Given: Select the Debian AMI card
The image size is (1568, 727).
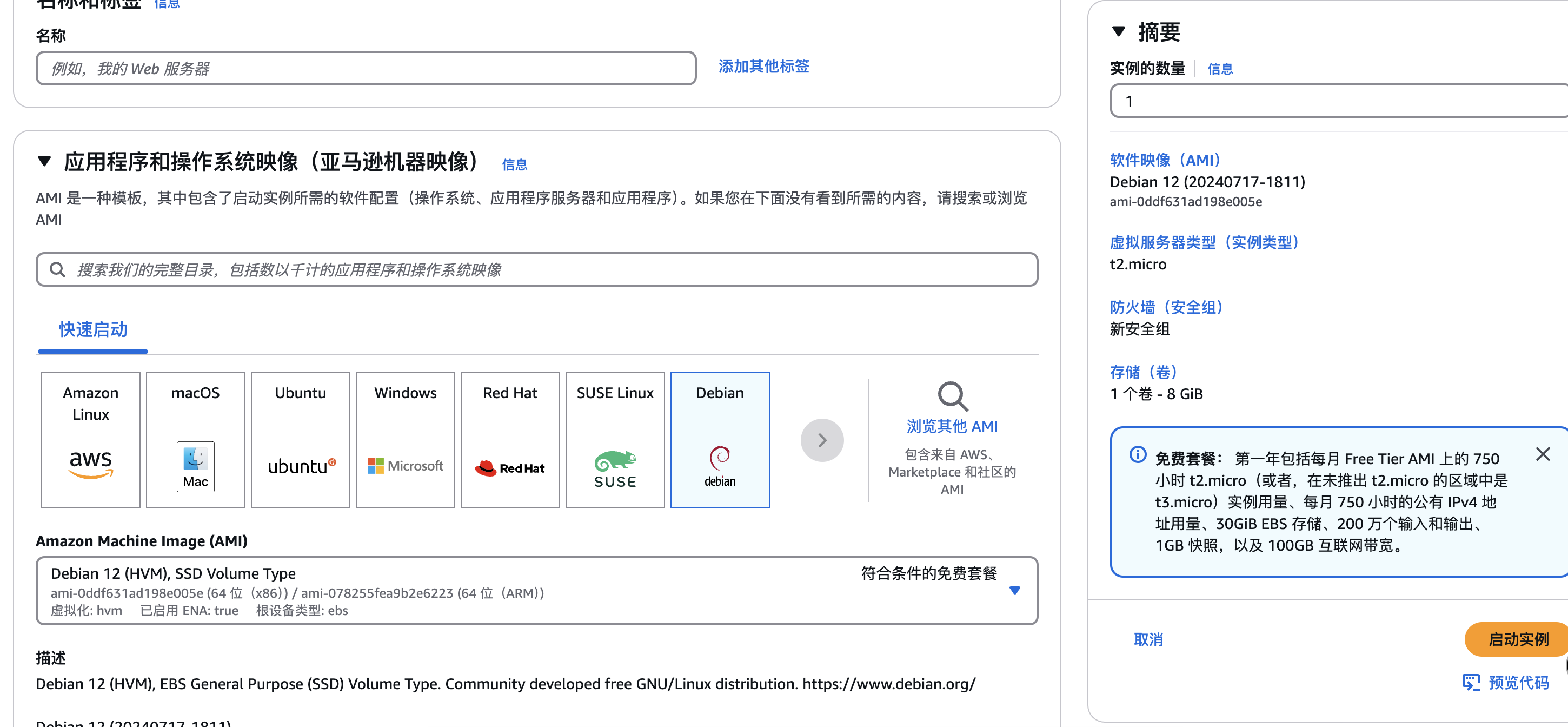Looking at the screenshot, I should pyautogui.click(x=720, y=440).
